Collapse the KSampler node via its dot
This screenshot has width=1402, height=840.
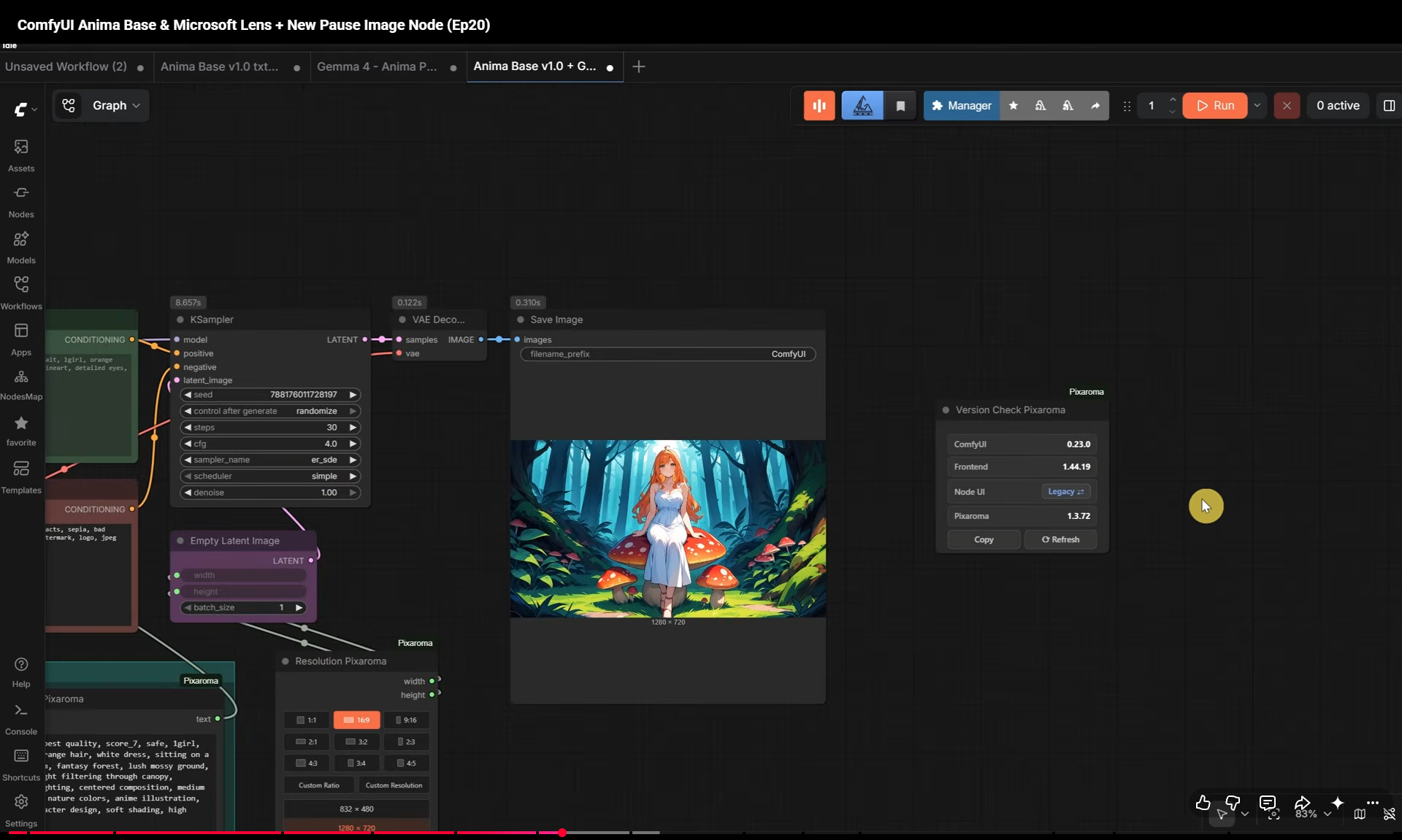[x=180, y=320]
